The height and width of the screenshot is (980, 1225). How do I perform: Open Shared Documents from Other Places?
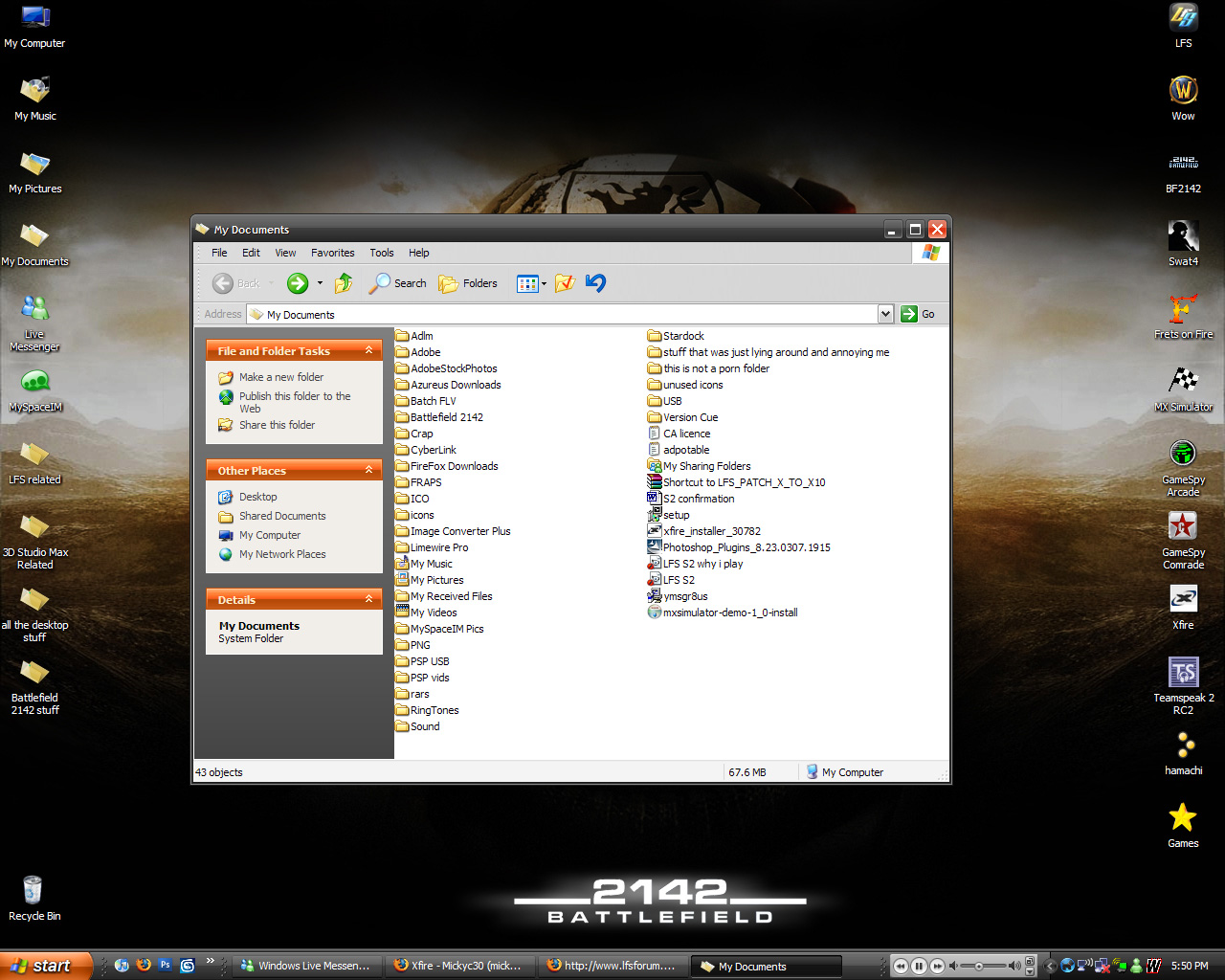click(282, 516)
